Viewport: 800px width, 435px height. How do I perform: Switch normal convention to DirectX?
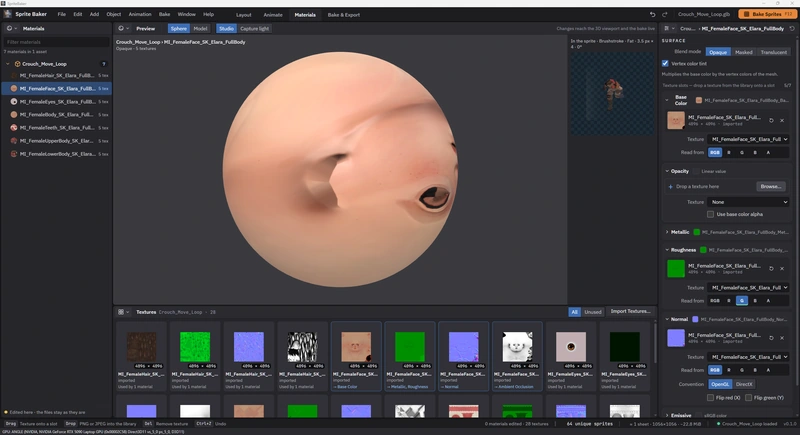click(x=744, y=384)
